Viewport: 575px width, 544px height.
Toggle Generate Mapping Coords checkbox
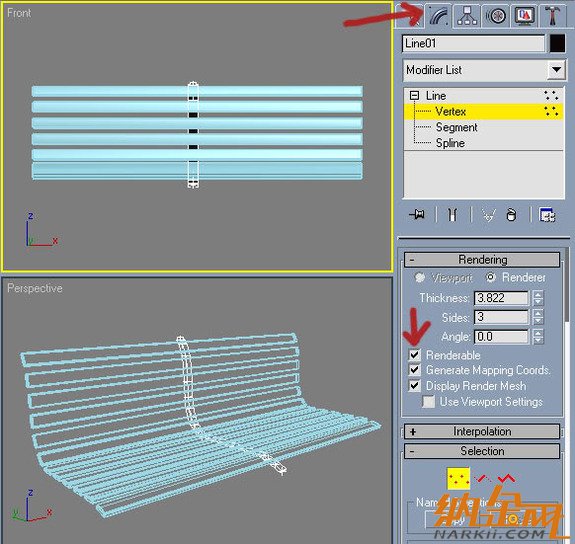click(x=414, y=370)
